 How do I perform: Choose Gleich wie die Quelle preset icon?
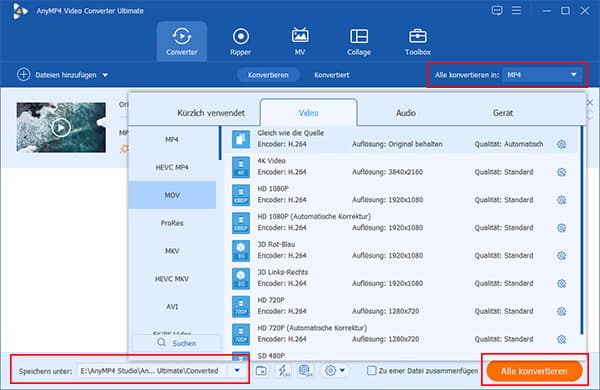pos(241,139)
